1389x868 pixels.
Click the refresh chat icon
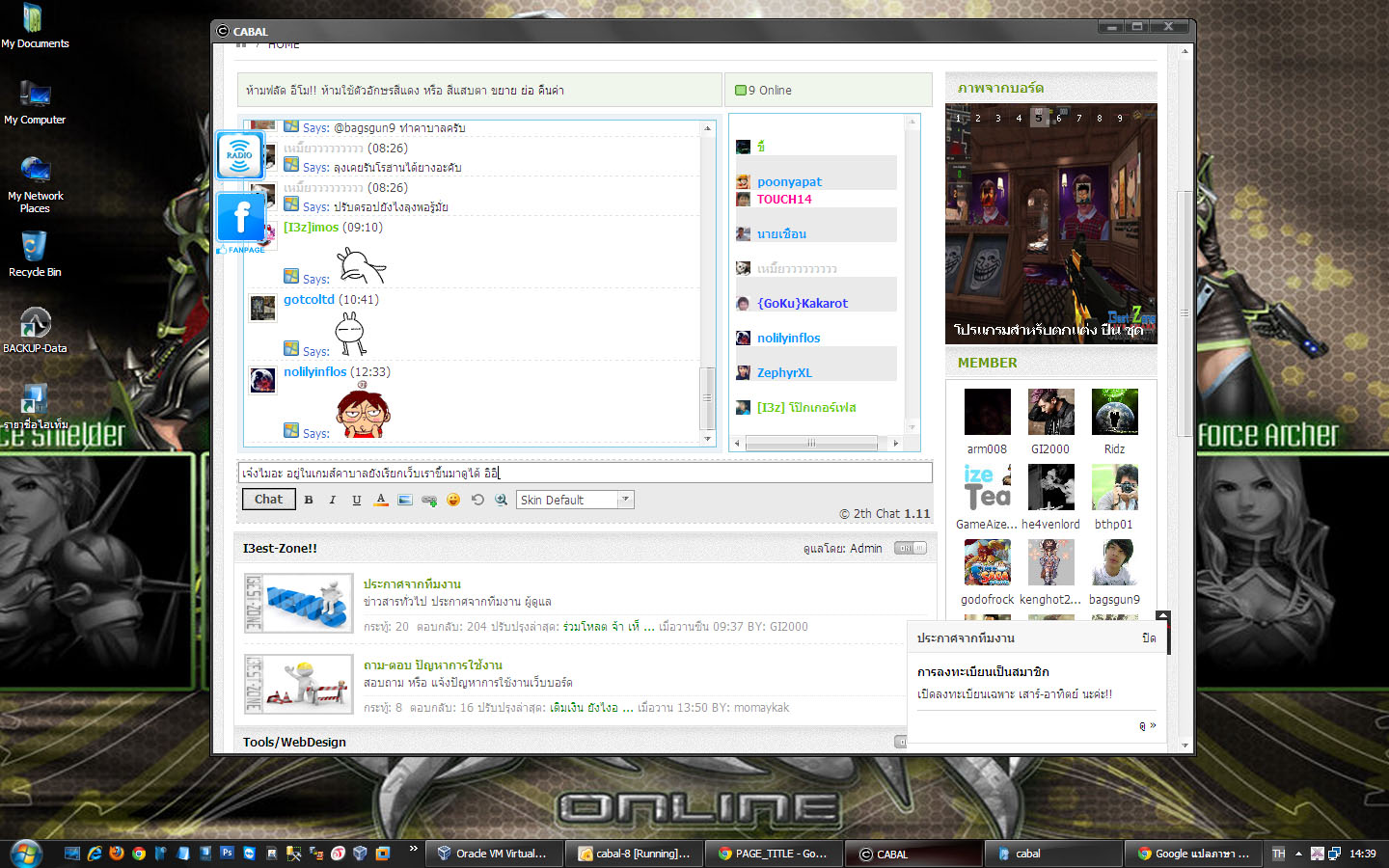pos(477,500)
